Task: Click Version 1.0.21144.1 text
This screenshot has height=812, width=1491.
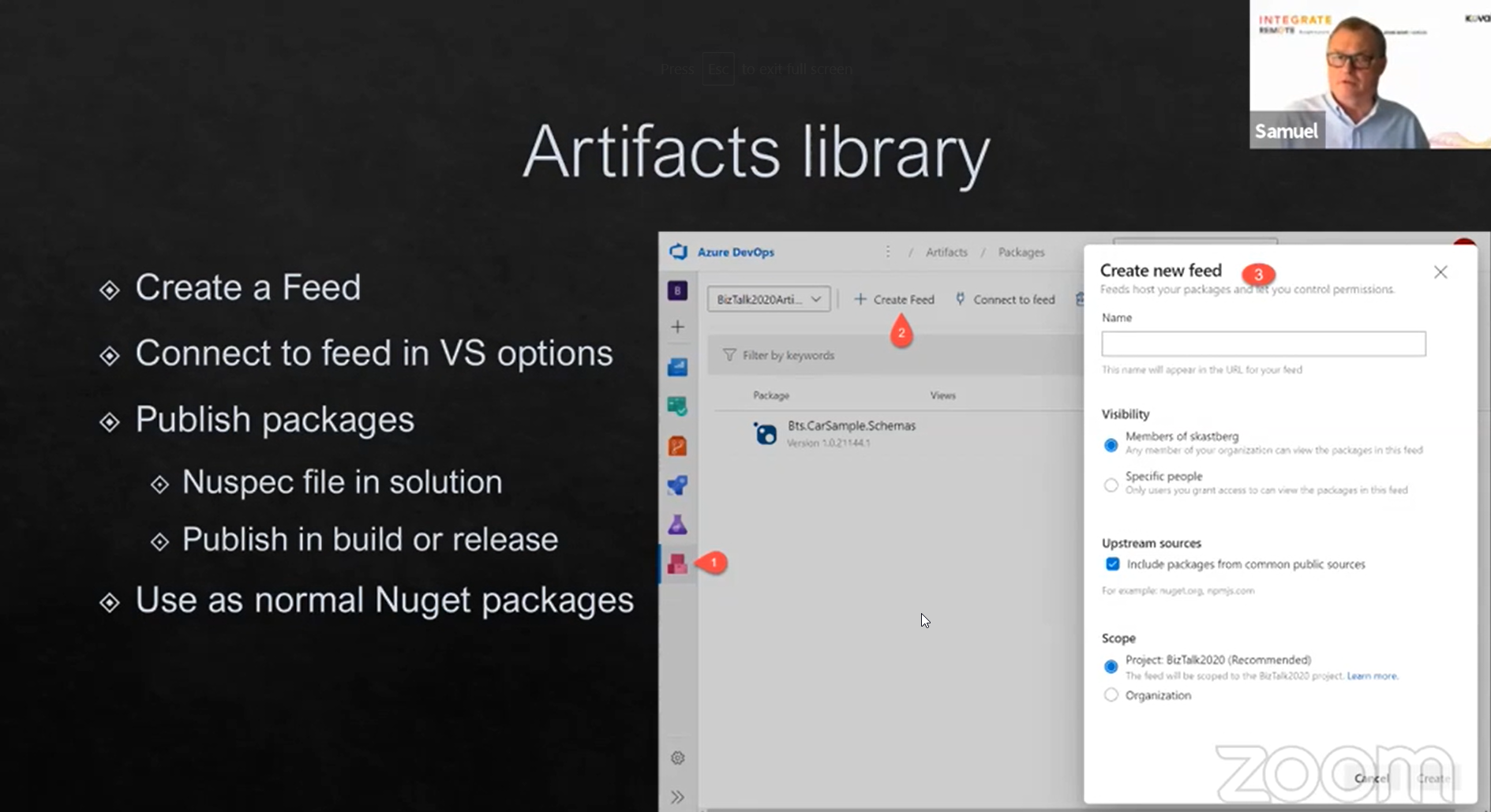Action: click(828, 443)
